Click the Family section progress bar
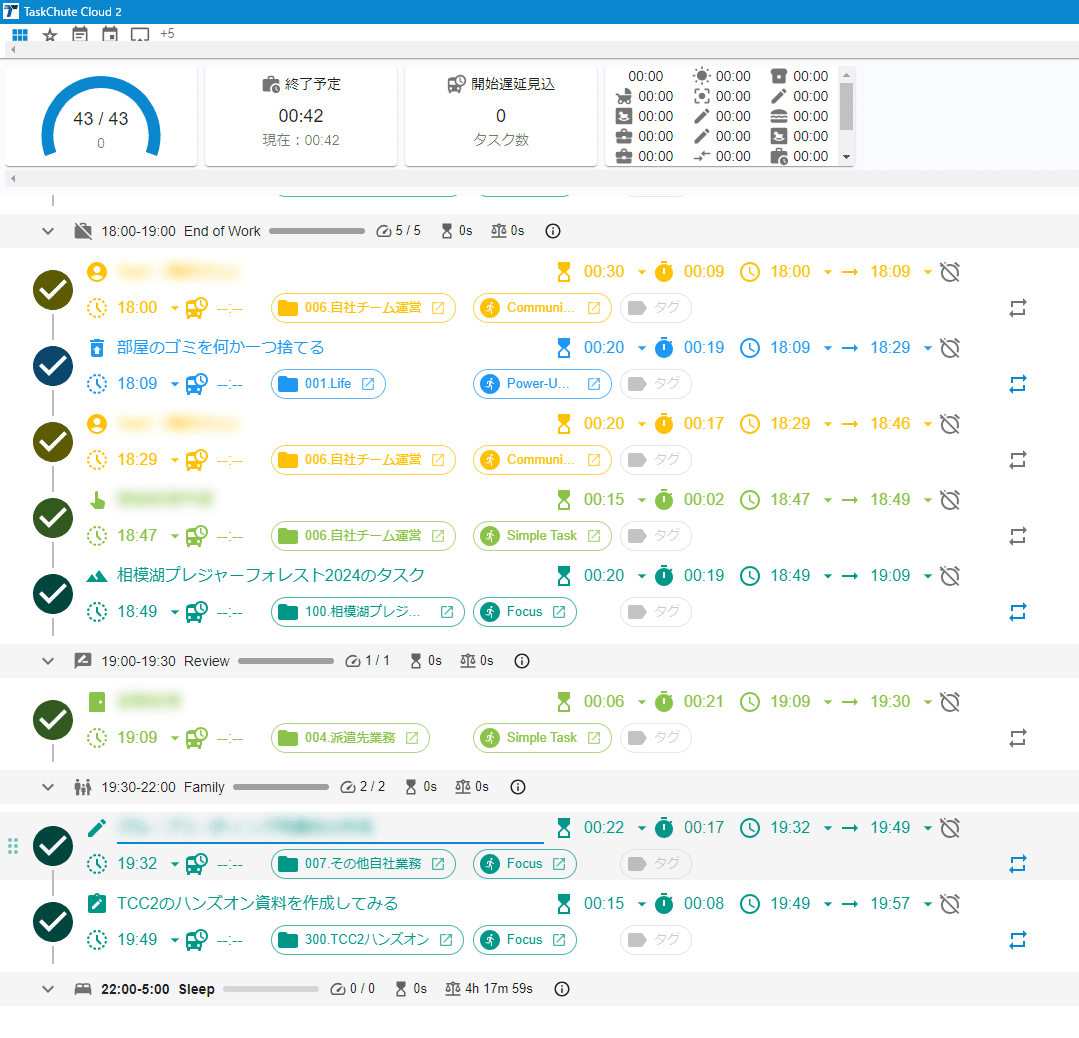The height and width of the screenshot is (1038, 1079). (281, 787)
